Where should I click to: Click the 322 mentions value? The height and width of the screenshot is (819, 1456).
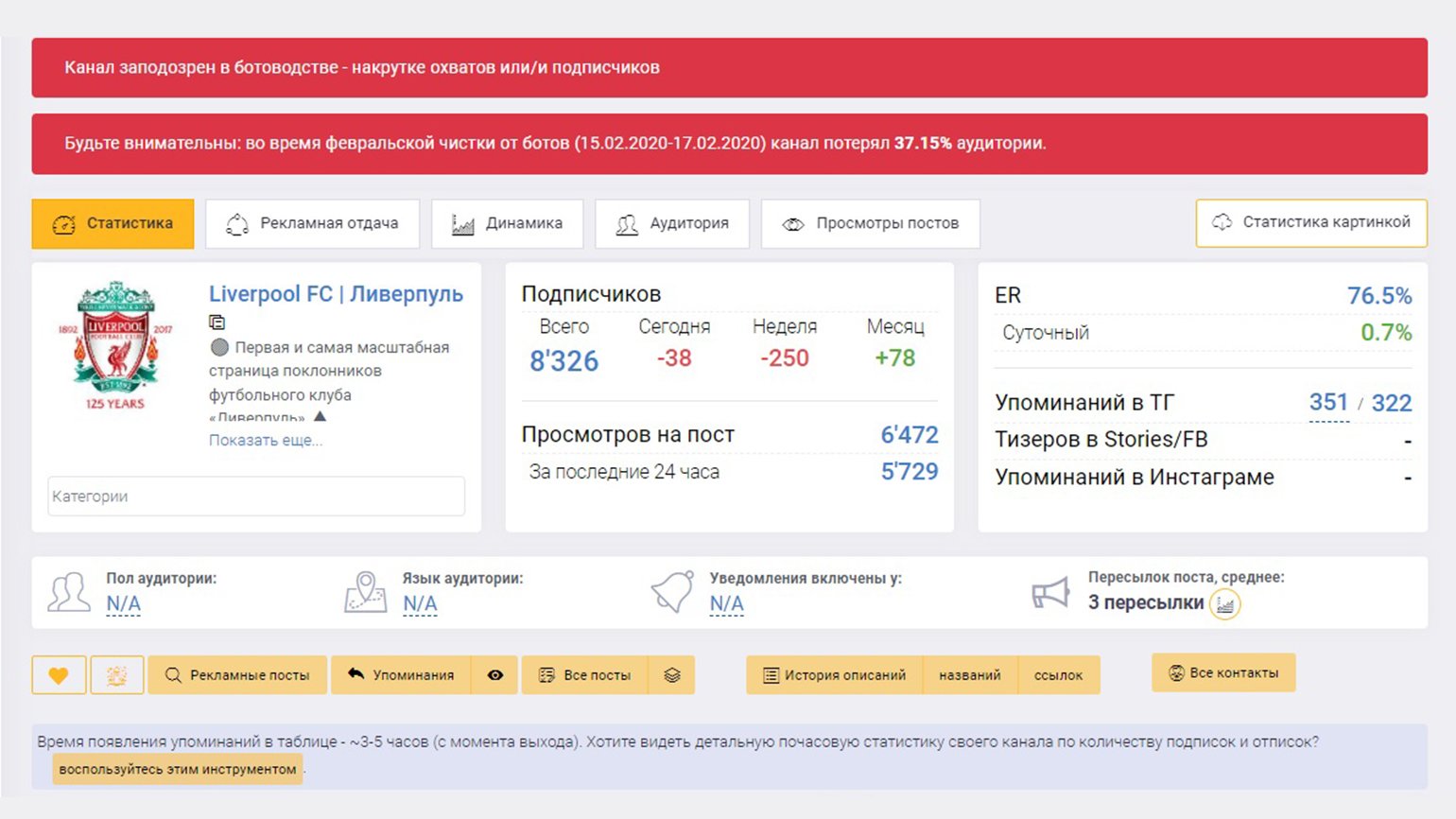pyautogui.click(x=1392, y=403)
